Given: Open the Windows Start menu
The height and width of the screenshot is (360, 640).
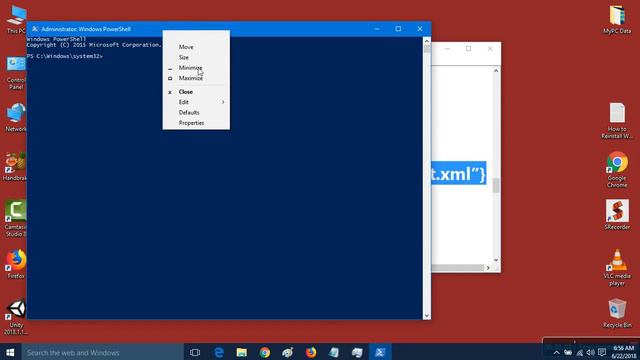Looking at the screenshot, I should pos(10,352).
